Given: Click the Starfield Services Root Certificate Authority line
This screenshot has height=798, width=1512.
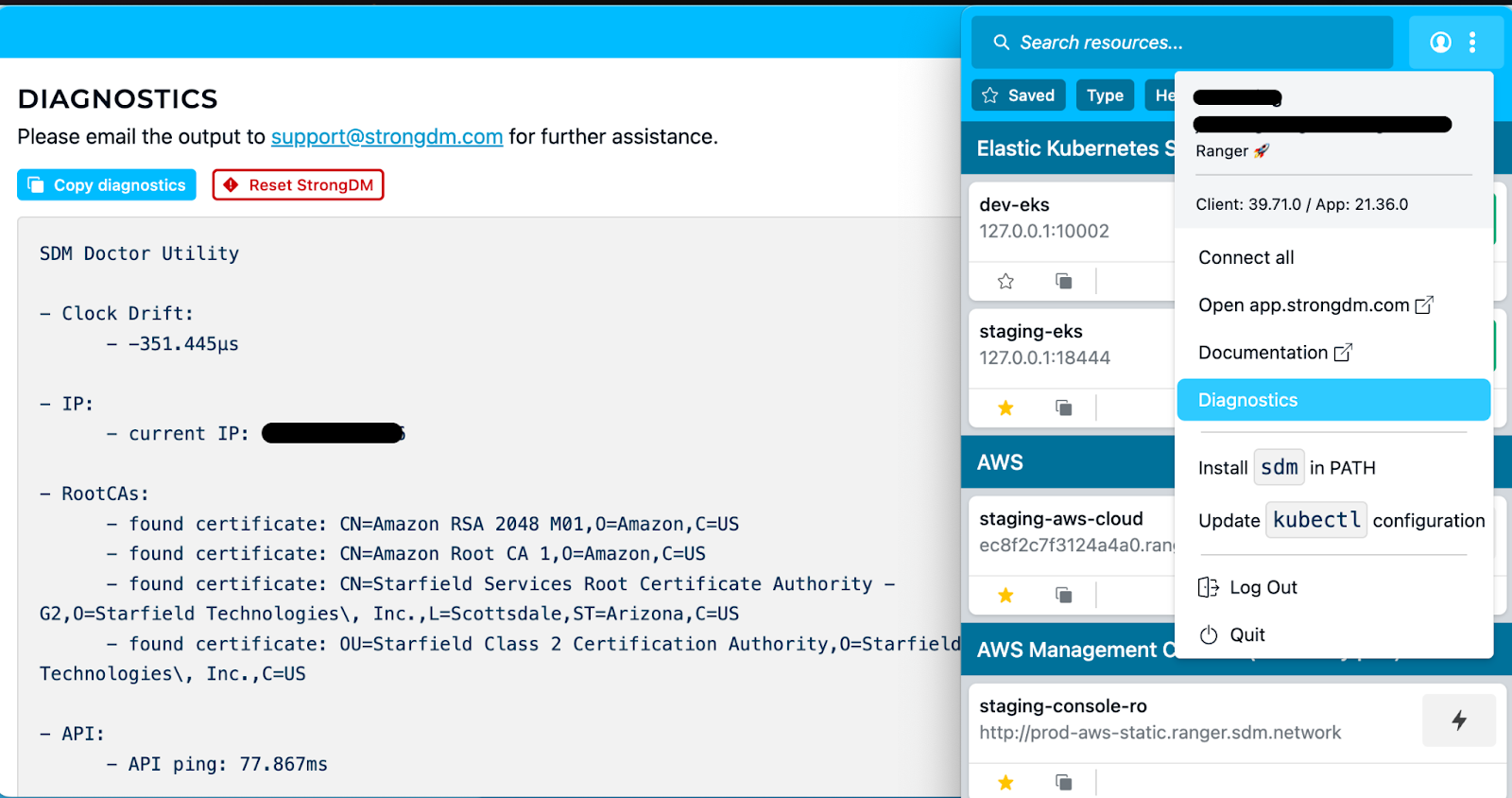Looking at the screenshot, I should tap(468, 598).
